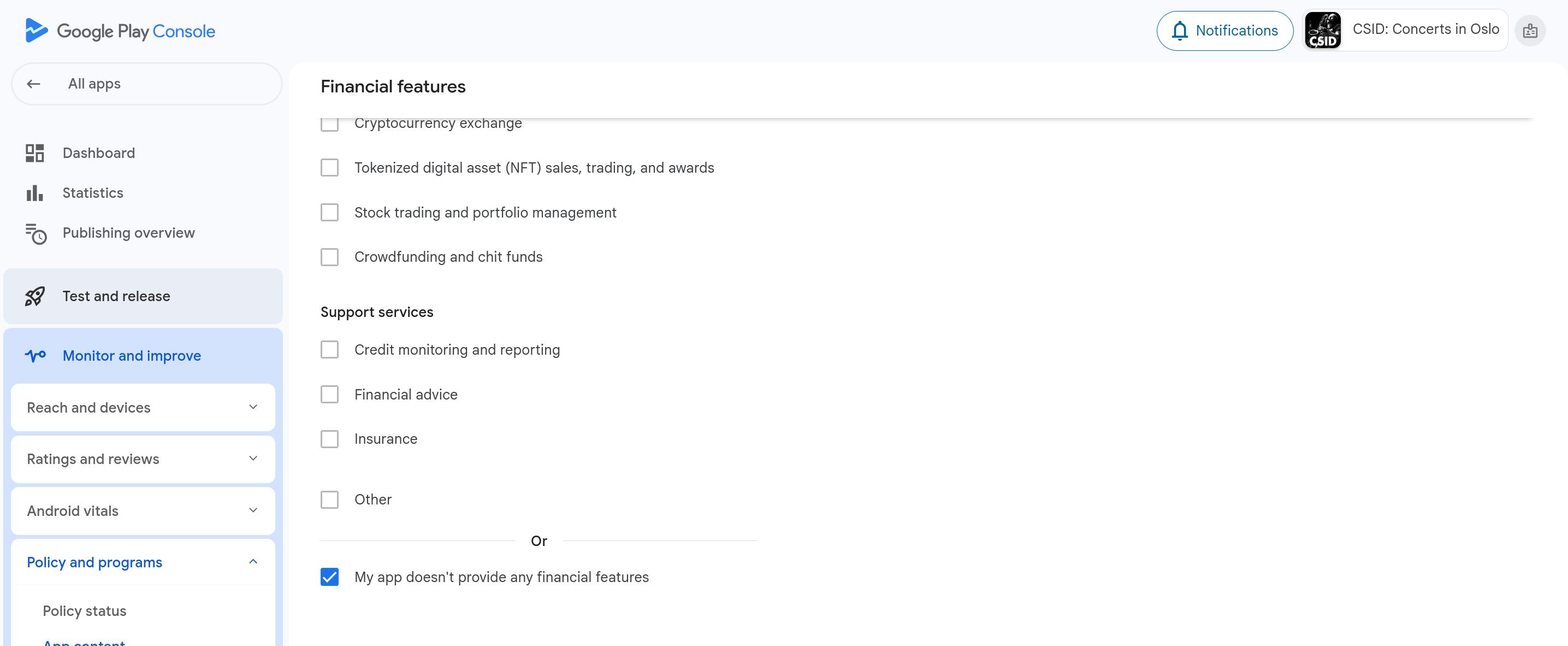Tick the Insurance checkbox
The height and width of the screenshot is (646, 1568).
(329, 439)
